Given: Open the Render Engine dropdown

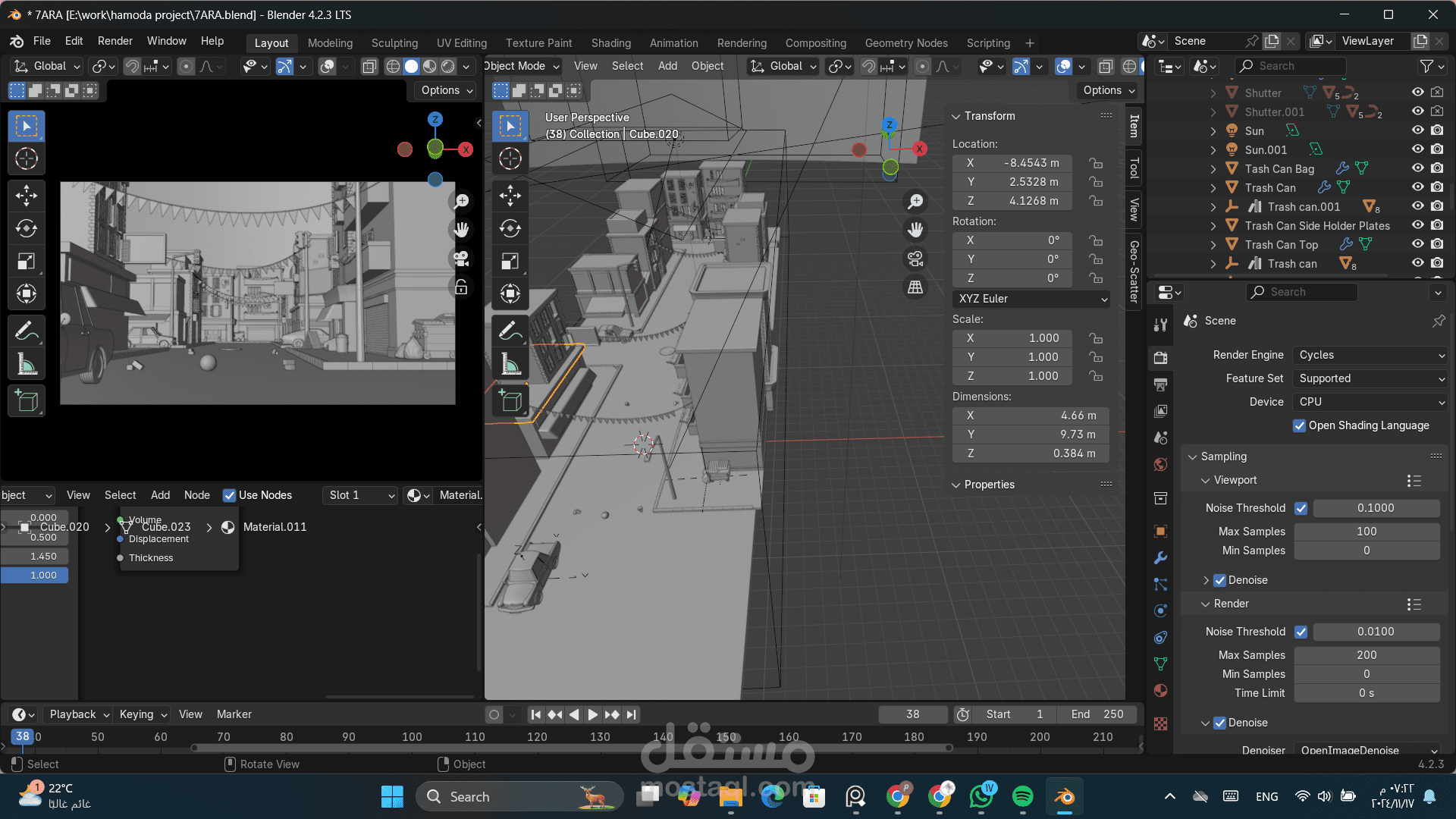Looking at the screenshot, I should [1370, 355].
